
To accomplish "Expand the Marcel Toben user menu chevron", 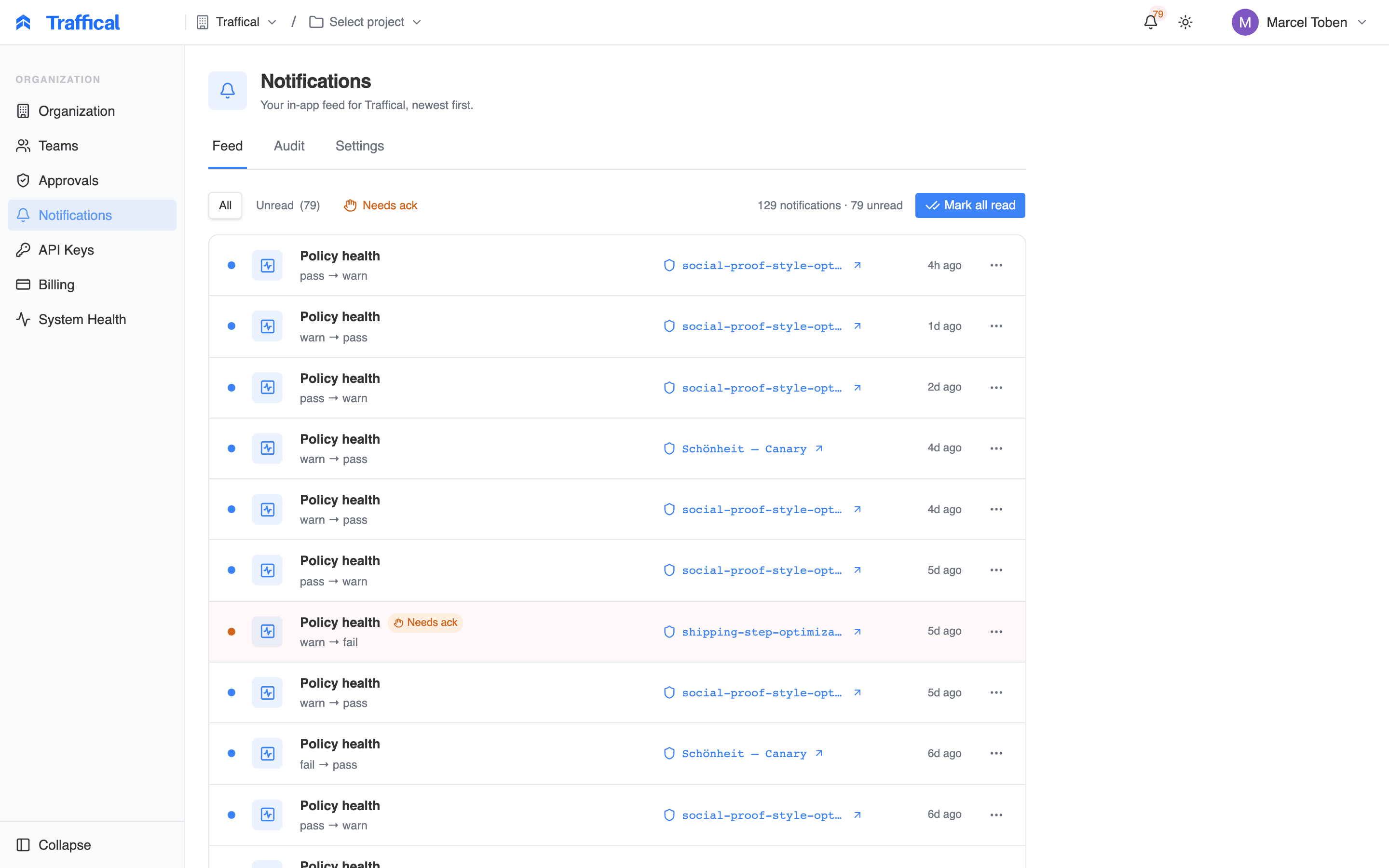I will pyautogui.click(x=1362, y=22).
